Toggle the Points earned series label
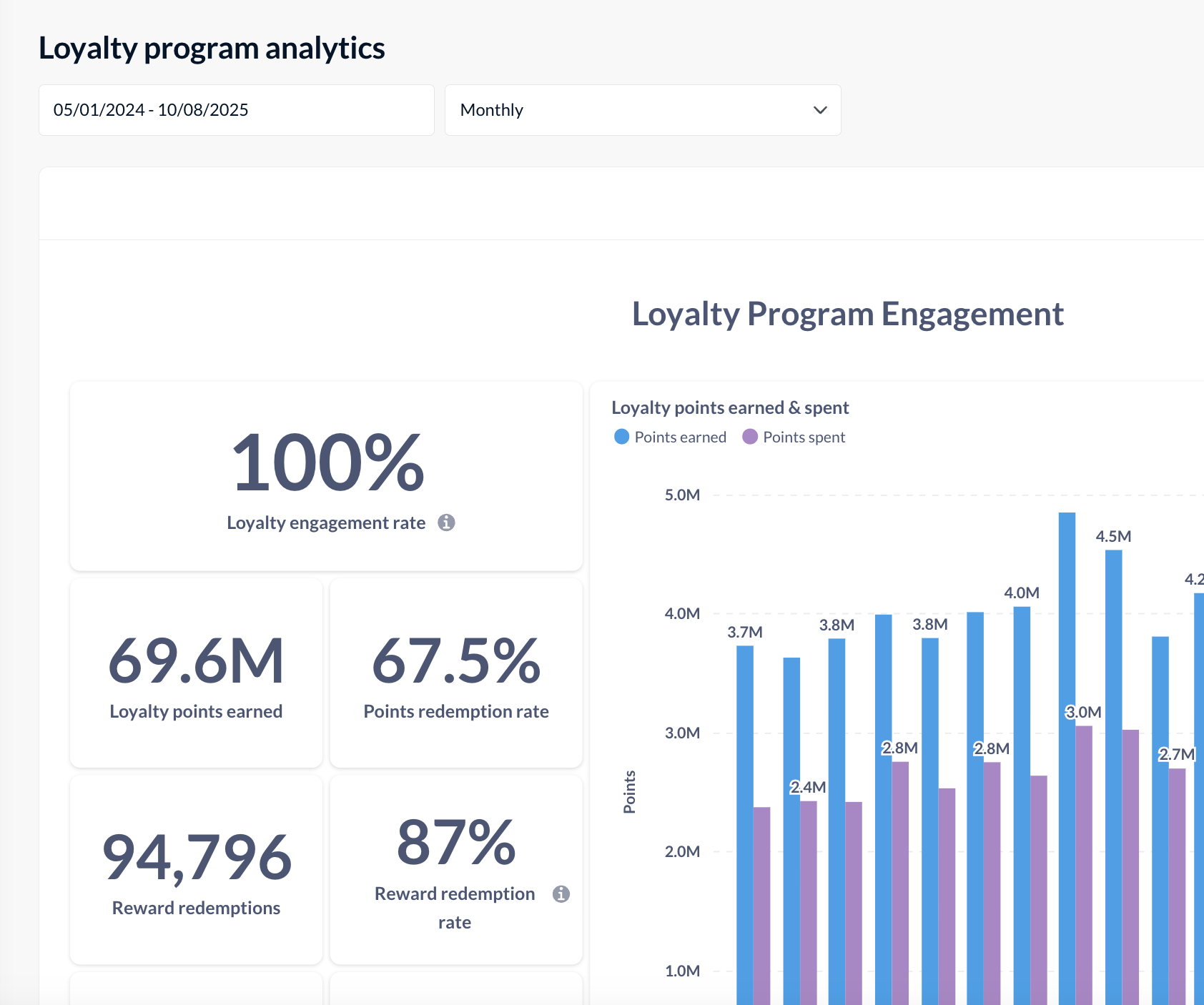The width and height of the screenshot is (1204, 1005). tap(680, 437)
